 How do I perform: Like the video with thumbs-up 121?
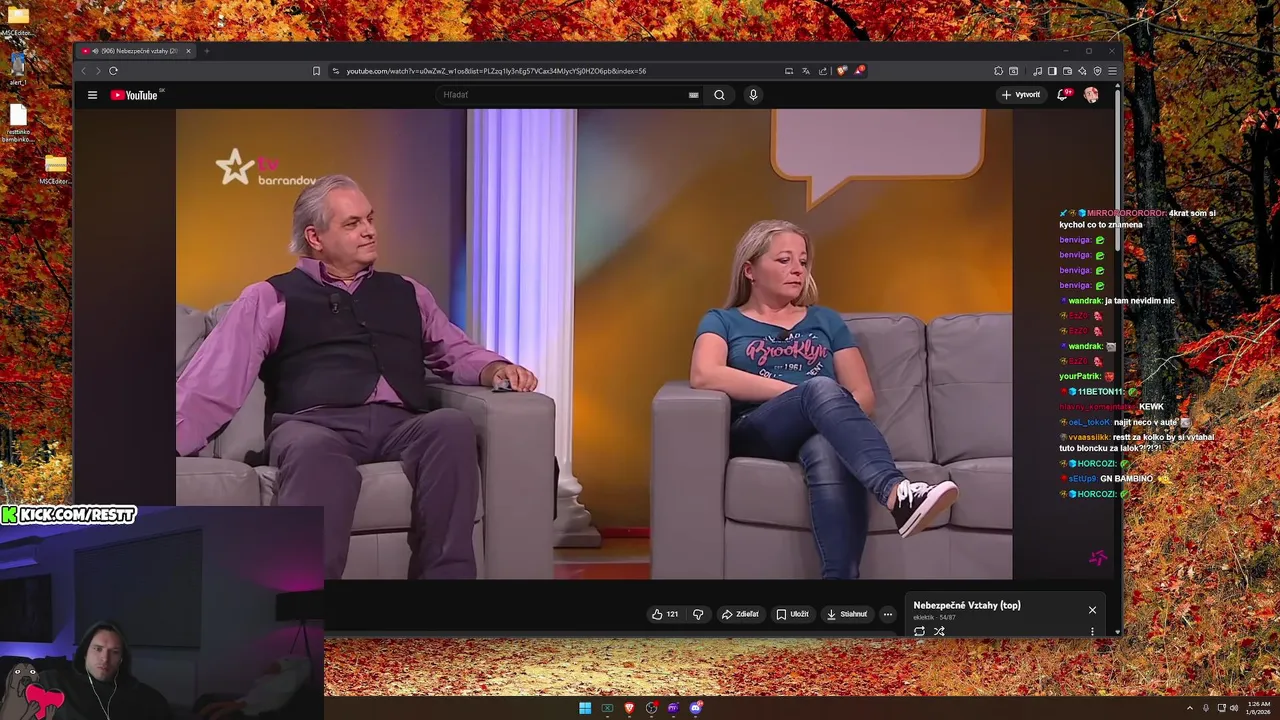coord(665,614)
